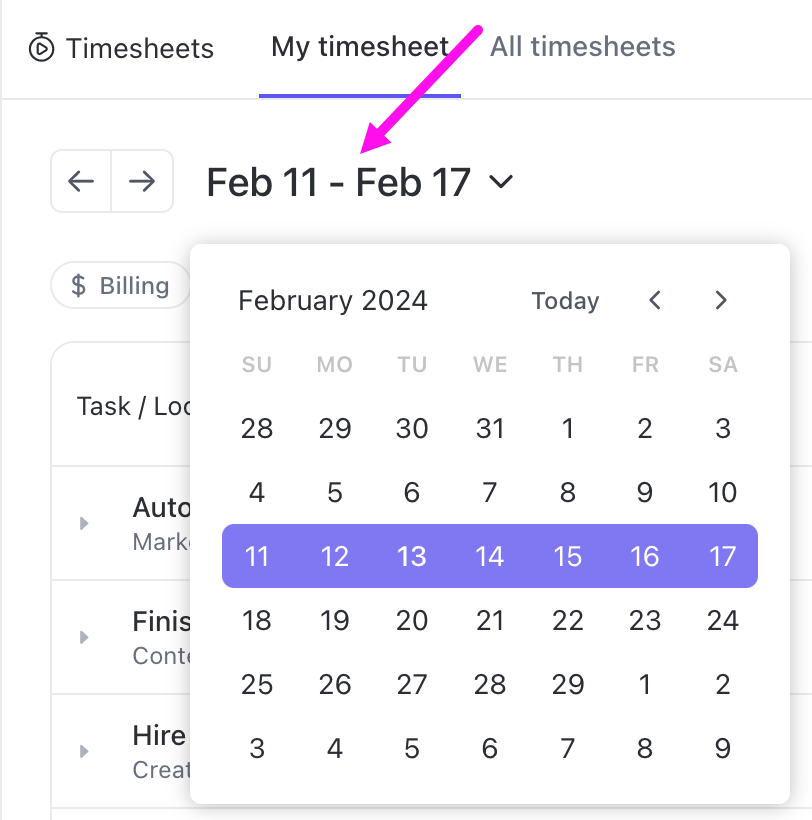Select the My timesheet tab

[360, 47]
